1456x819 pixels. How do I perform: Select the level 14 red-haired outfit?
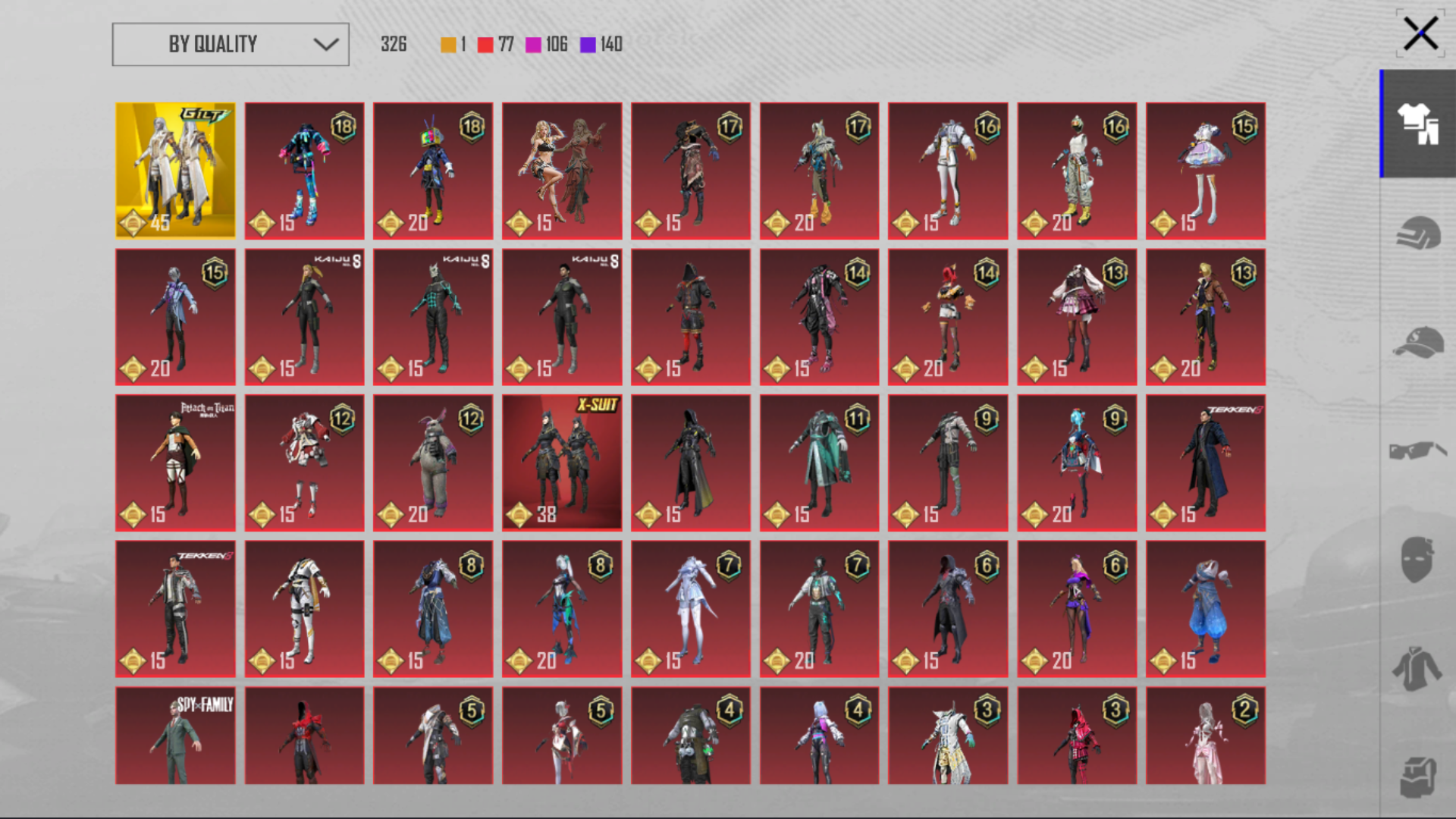click(948, 317)
